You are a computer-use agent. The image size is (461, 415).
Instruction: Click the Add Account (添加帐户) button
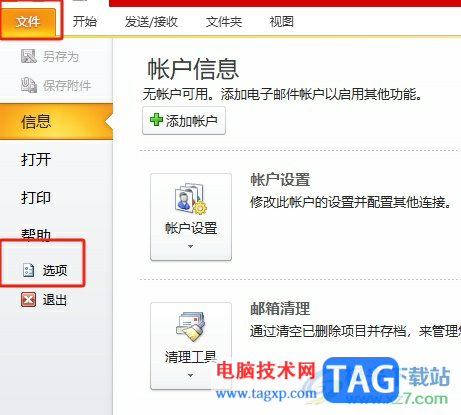click(x=184, y=121)
